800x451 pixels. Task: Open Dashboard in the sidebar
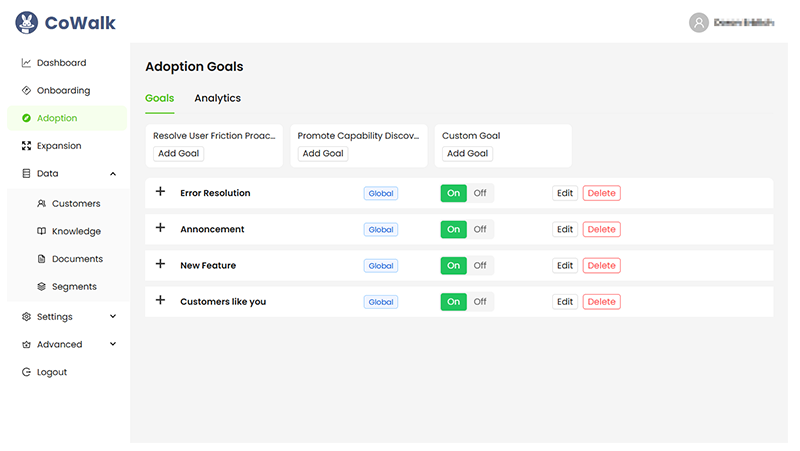67,63
